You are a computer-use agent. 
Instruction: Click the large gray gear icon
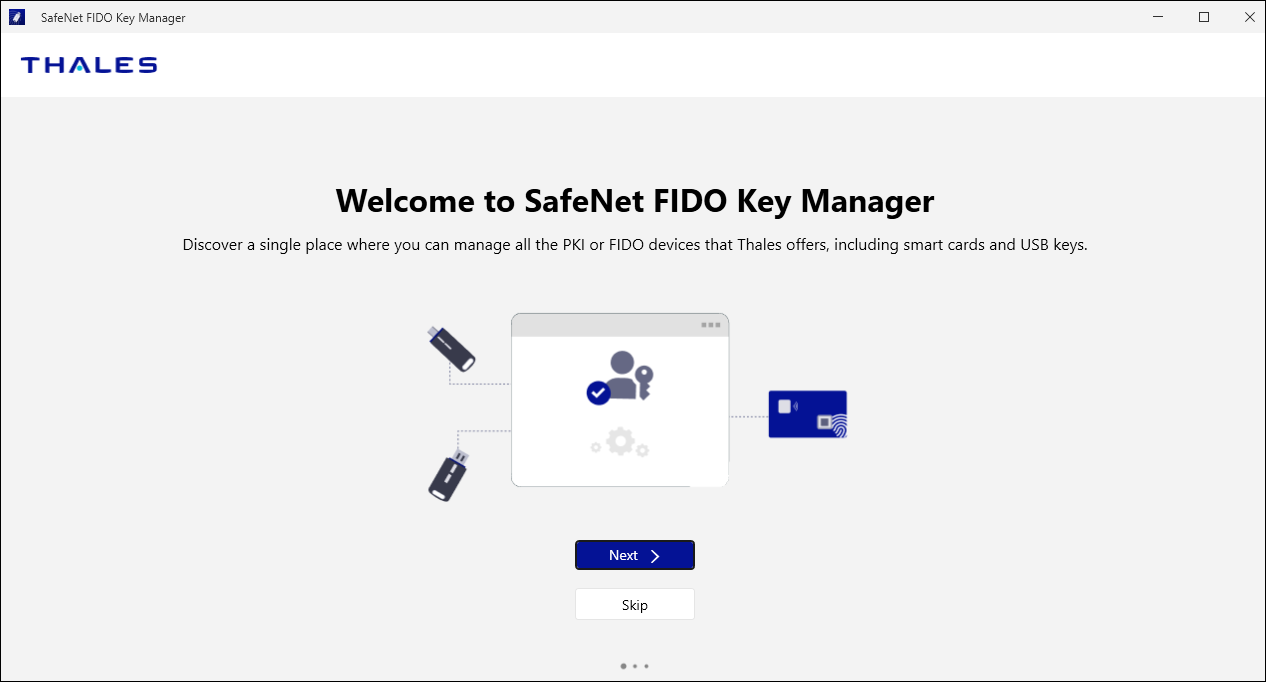621,441
